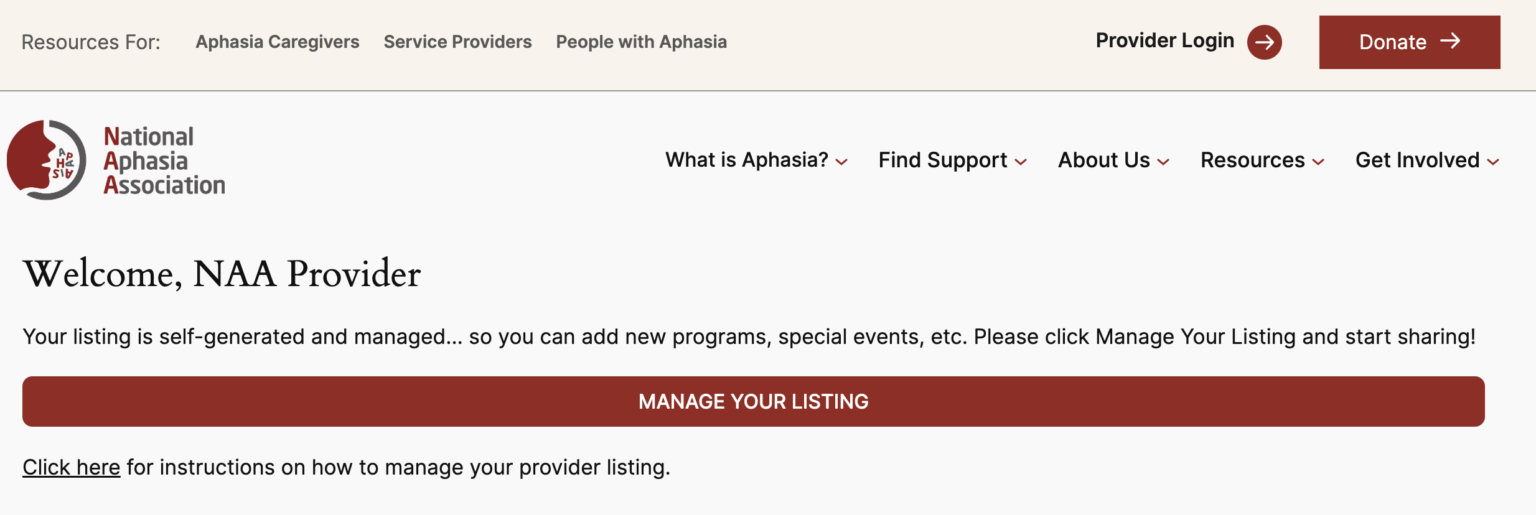The image size is (1536, 515).
Task: Open the About Us menu item
Action: [1104, 160]
